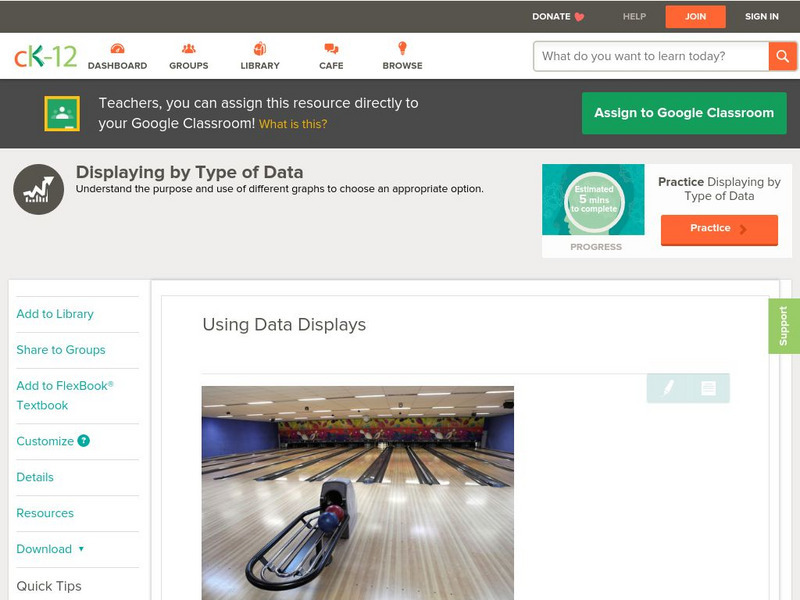Click the pencil annotate icon
The width and height of the screenshot is (800, 600).
point(668,388)
